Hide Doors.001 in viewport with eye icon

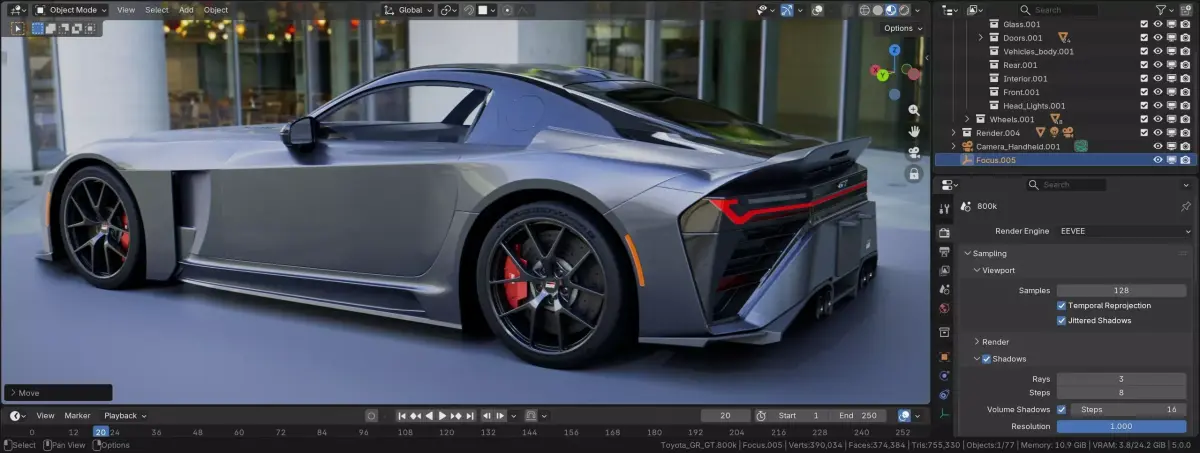[x=1158, y=37]
